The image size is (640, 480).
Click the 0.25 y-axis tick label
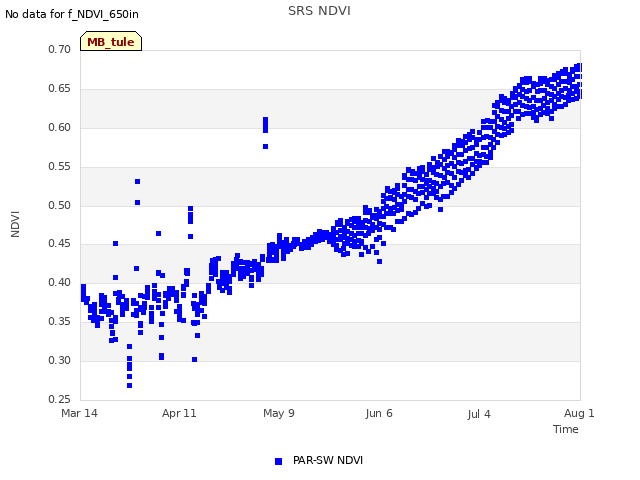[60, 399]
